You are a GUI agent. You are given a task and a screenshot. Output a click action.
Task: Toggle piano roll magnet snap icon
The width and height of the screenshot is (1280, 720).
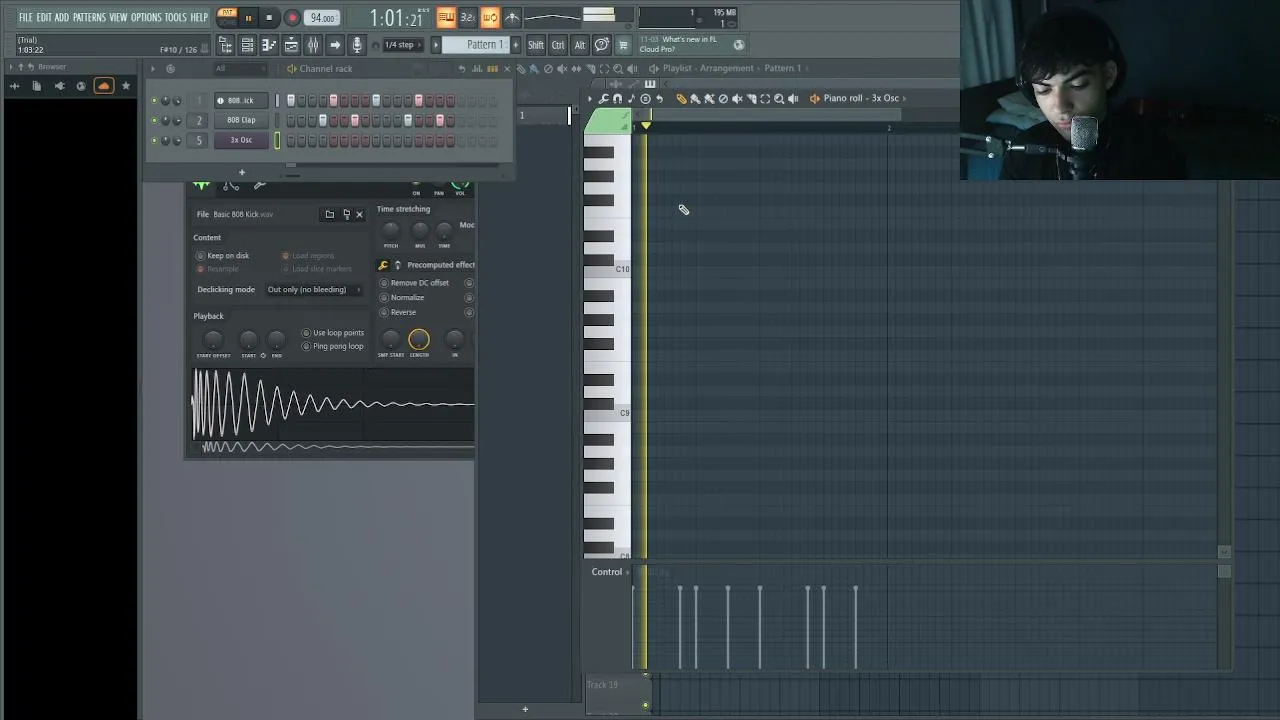617,98
